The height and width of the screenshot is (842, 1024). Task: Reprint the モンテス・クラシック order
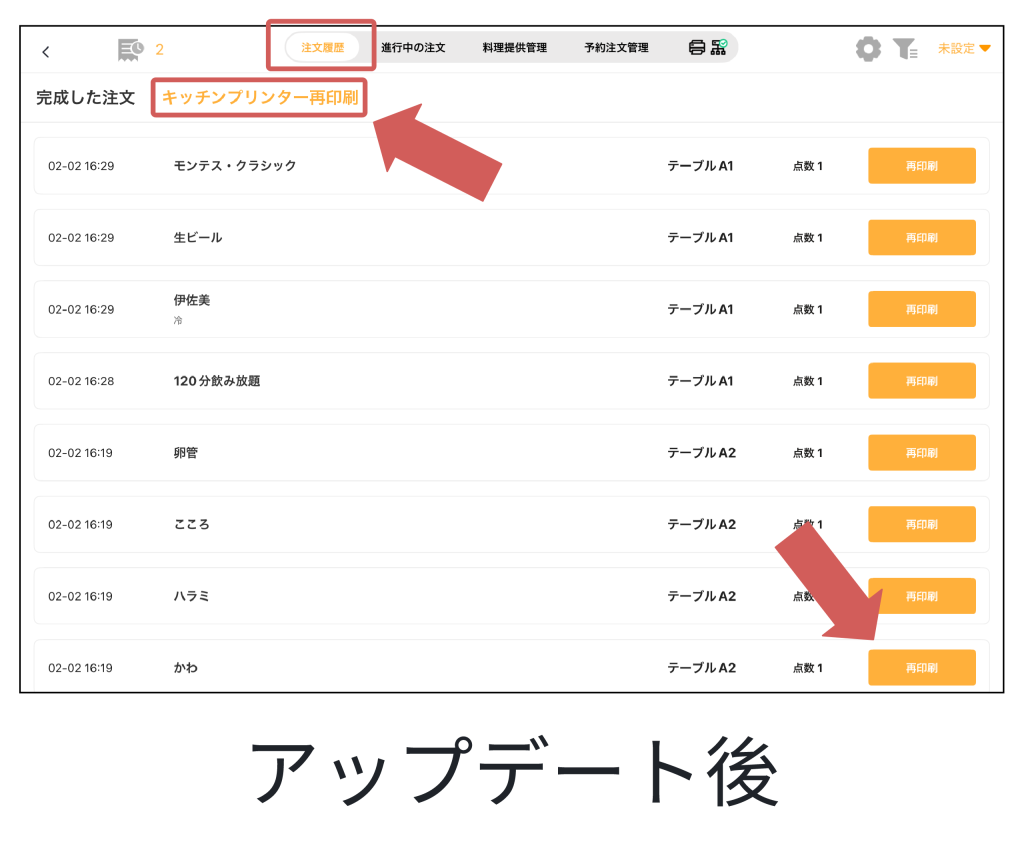(921, 166)
